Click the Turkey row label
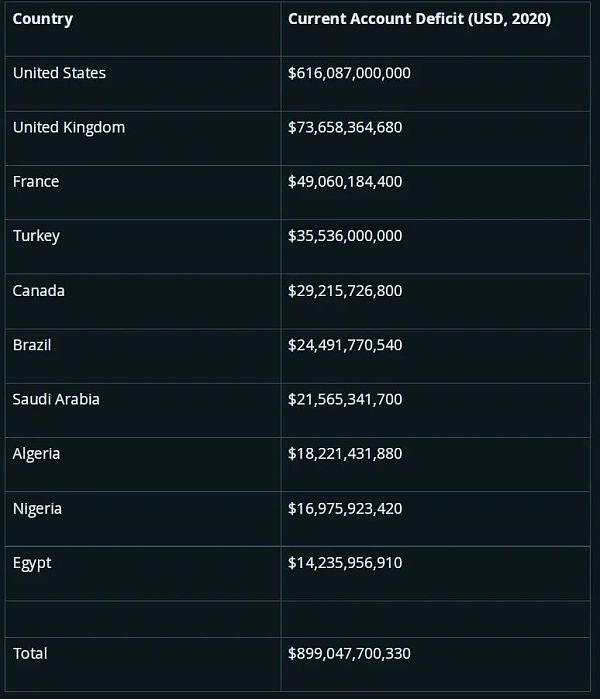The image size is (600, 699). click(x=36, y=236)
